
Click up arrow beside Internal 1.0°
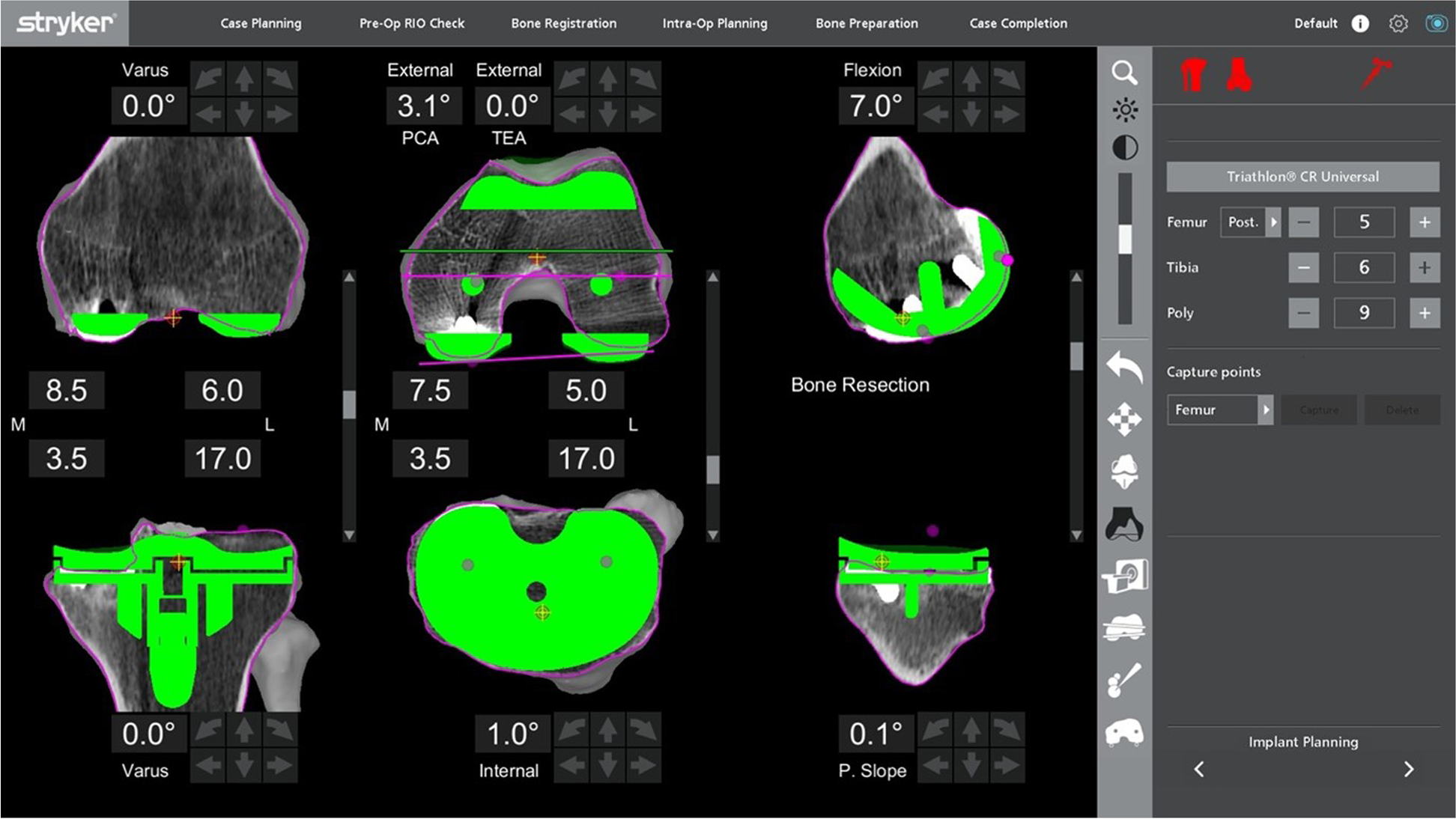point(607,730)
